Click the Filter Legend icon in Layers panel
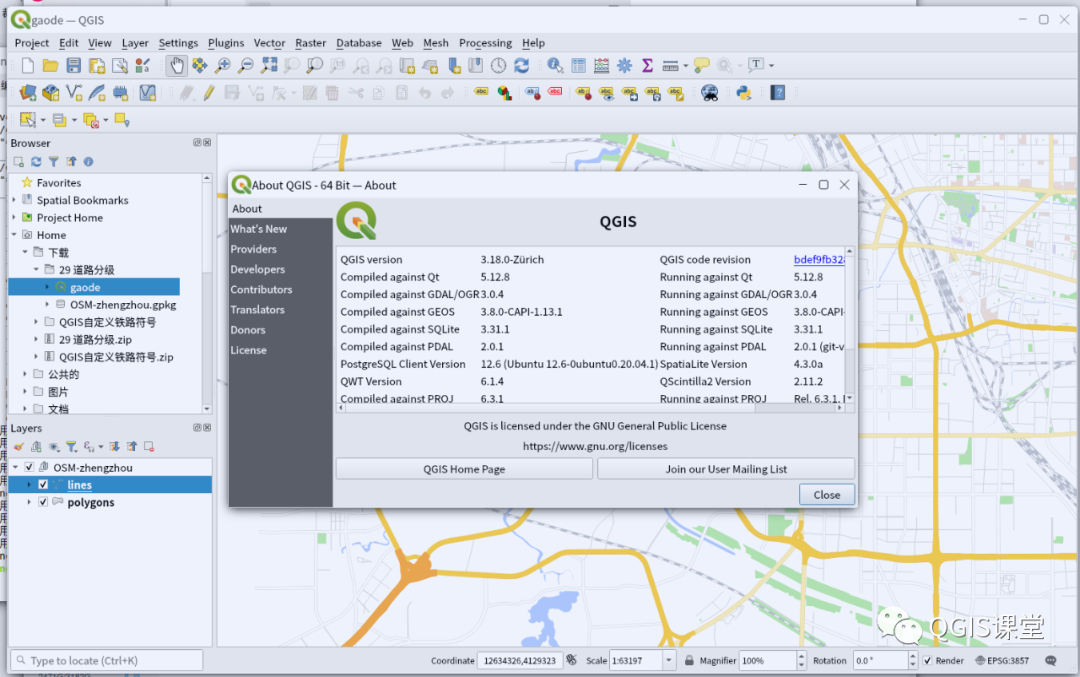 [x=71, y=447]
